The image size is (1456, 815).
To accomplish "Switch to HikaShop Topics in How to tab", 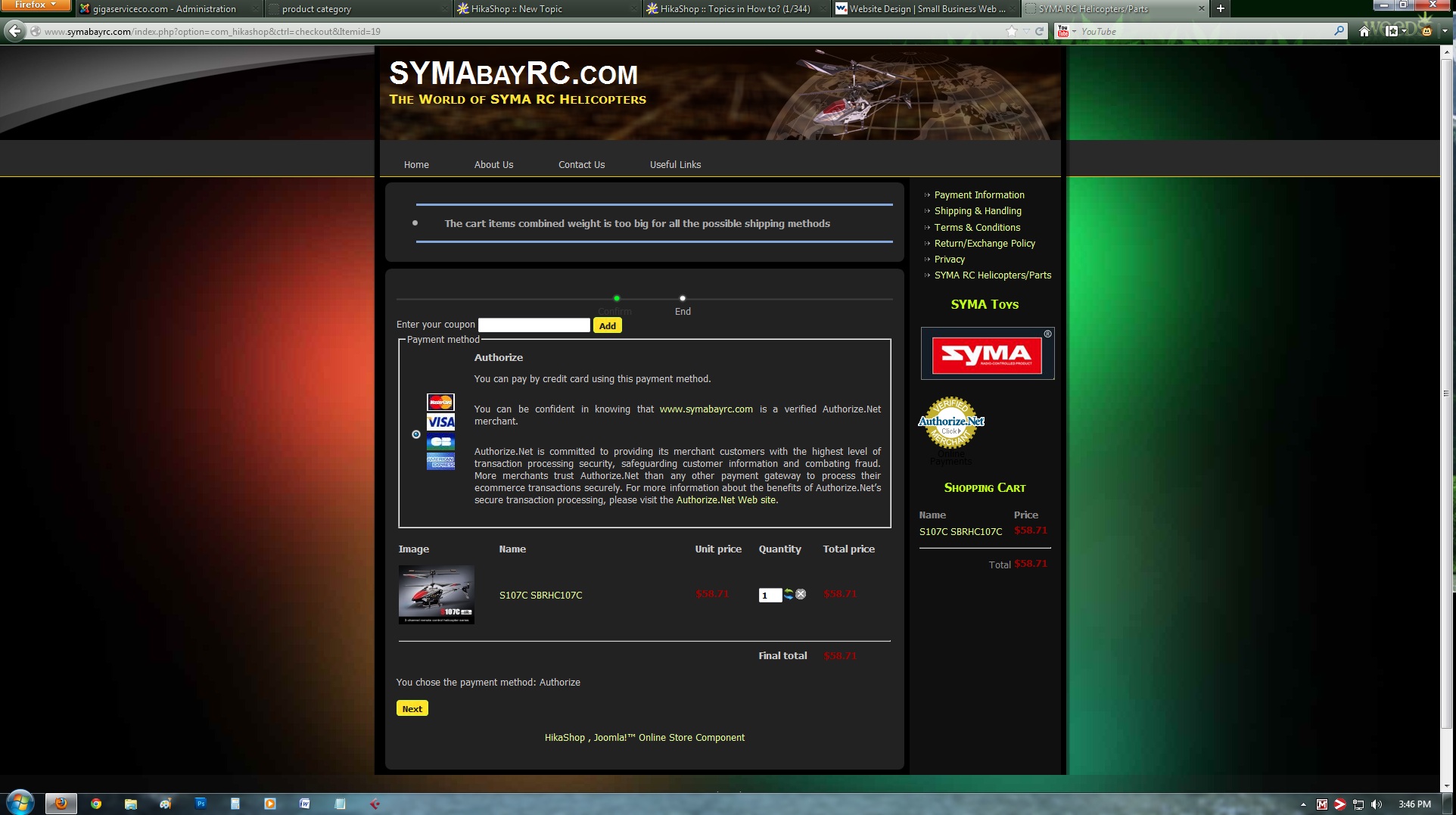I will (x=735, y=9).
